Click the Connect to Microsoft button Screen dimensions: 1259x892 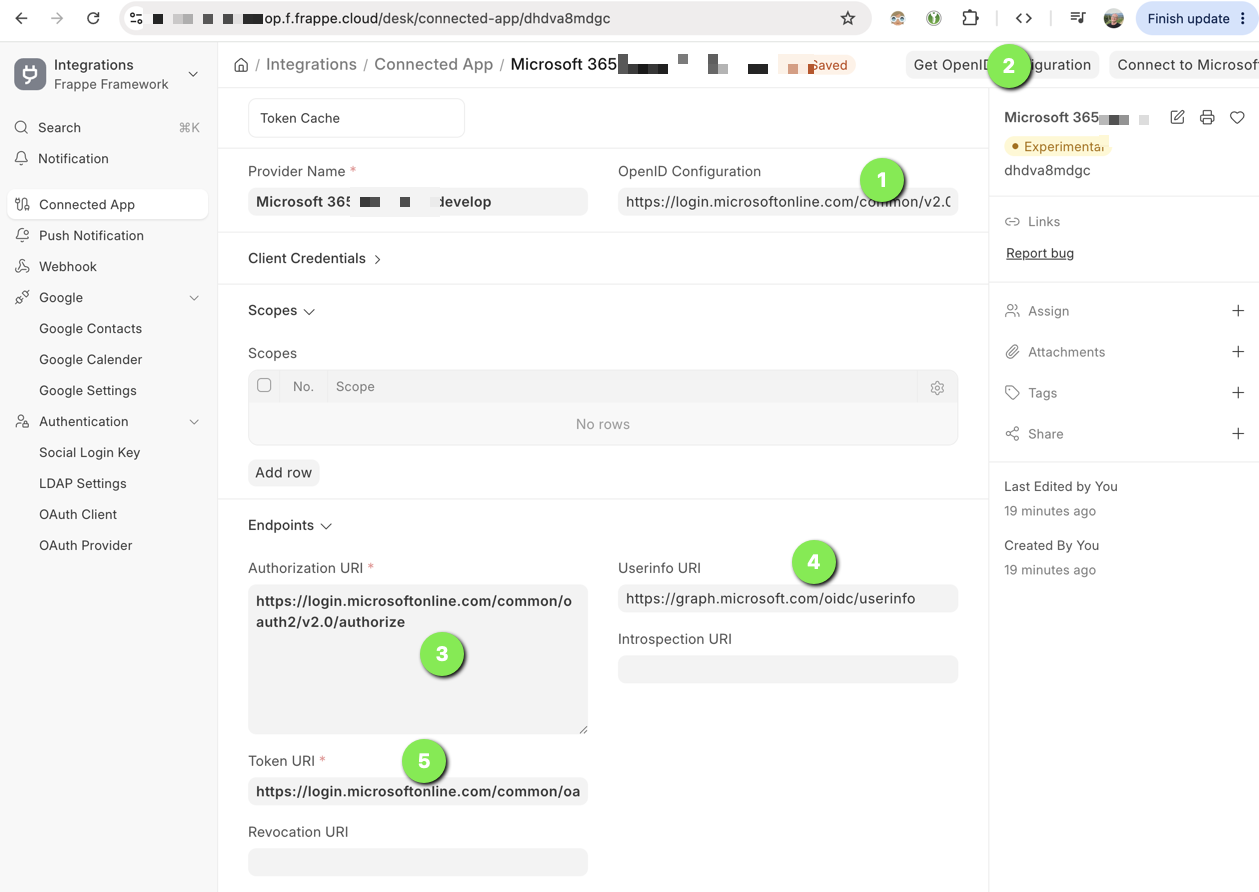[x=1184, y=65]
